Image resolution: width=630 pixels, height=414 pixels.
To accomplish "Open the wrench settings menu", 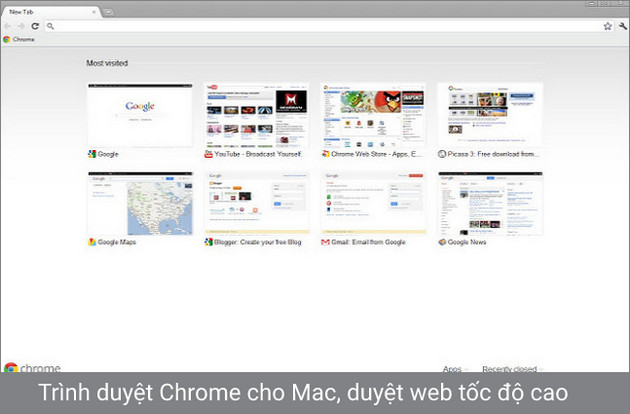I will (623, 26).
